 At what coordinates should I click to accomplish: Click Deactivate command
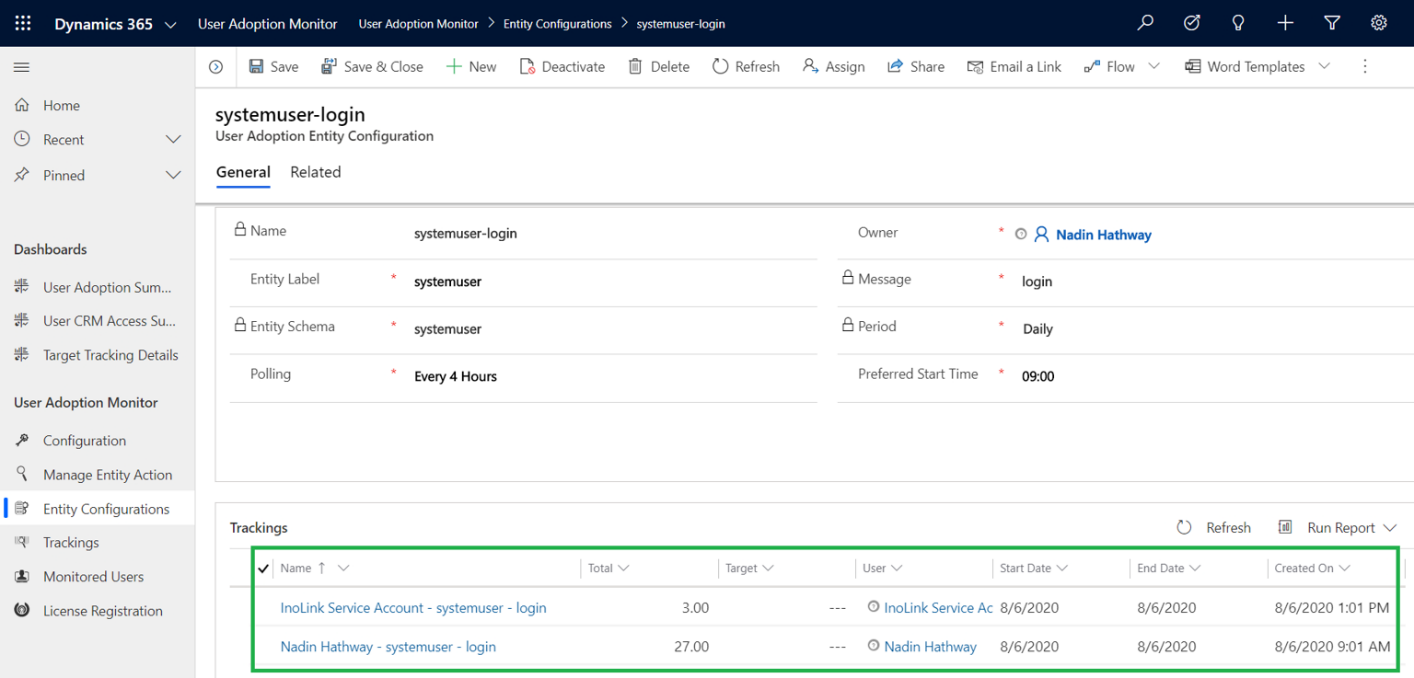pyautogui.click(x=562, y=67)
